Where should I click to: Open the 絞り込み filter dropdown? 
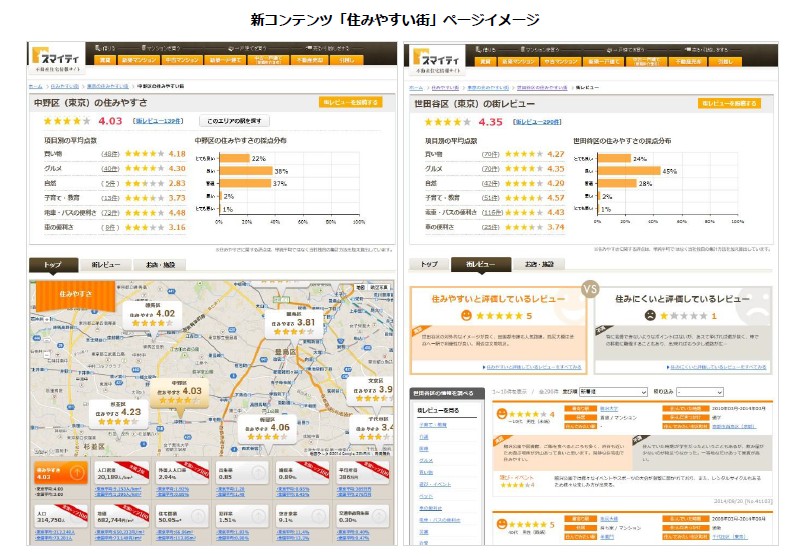click(699, 392)
